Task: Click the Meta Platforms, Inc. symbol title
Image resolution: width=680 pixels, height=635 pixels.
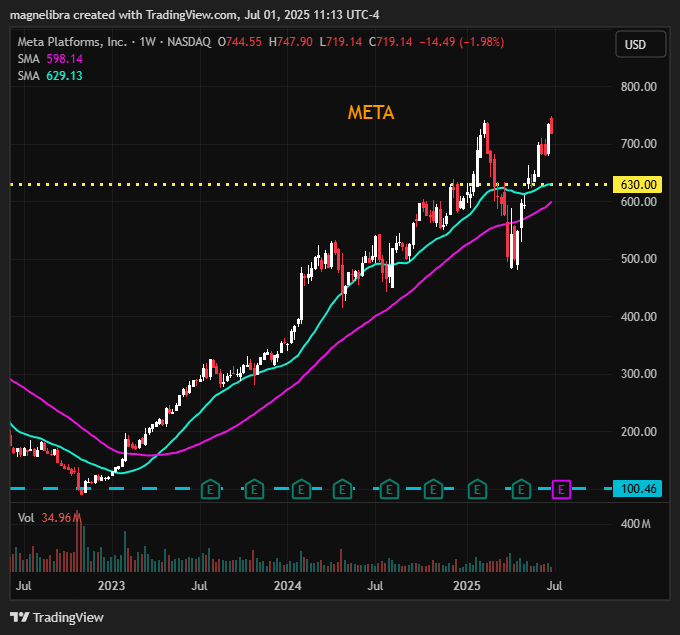Action: pyautogui.click(x=72, y=42)
